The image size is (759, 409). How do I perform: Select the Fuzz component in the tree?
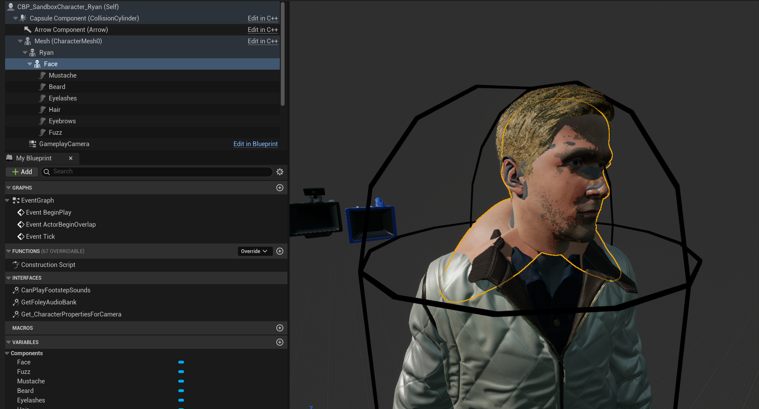coord(142,132)
